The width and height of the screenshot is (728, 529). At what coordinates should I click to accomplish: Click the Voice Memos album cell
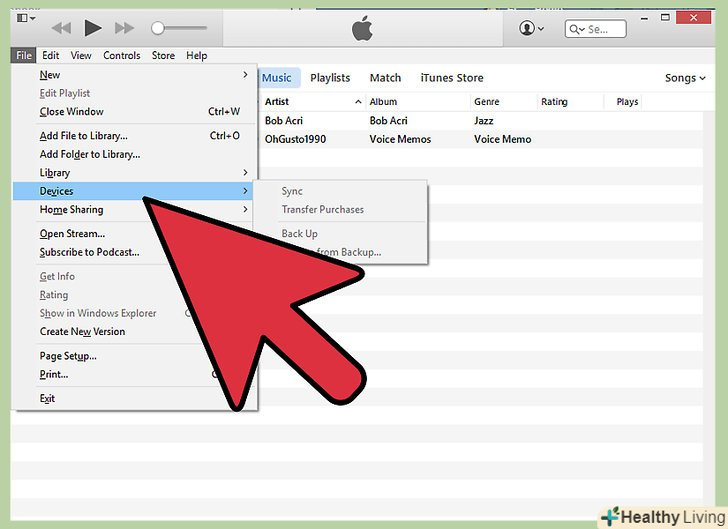400,139
